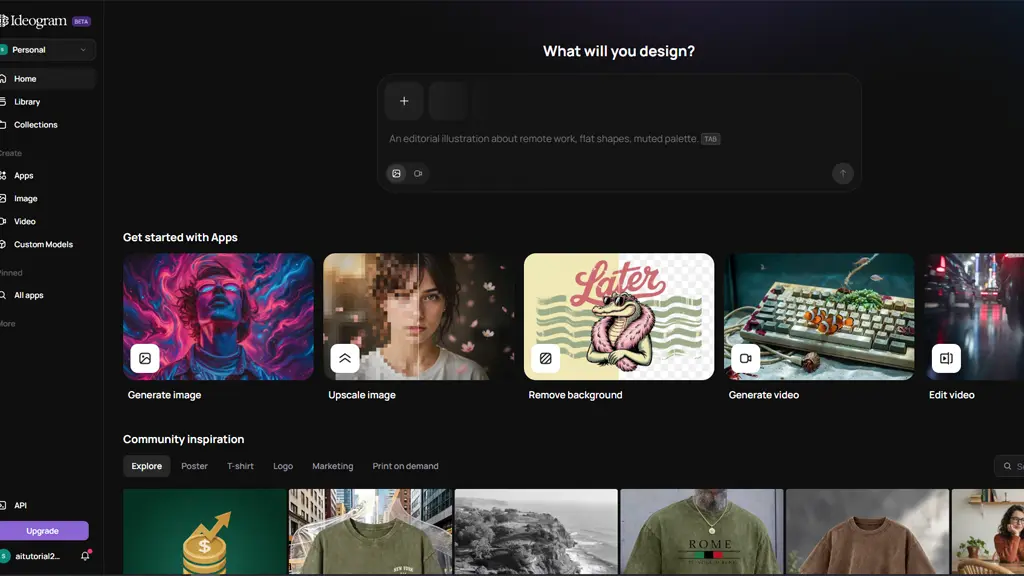Switch to the T-shirt tab
1024x576 pixels.
(x=240, y=466)
